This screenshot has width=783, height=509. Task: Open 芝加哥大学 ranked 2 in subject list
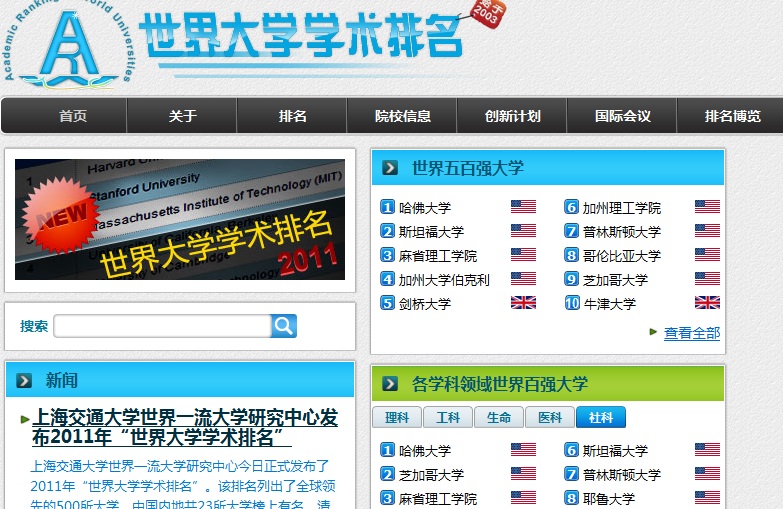pyautogui.click(x=431, y=475)
